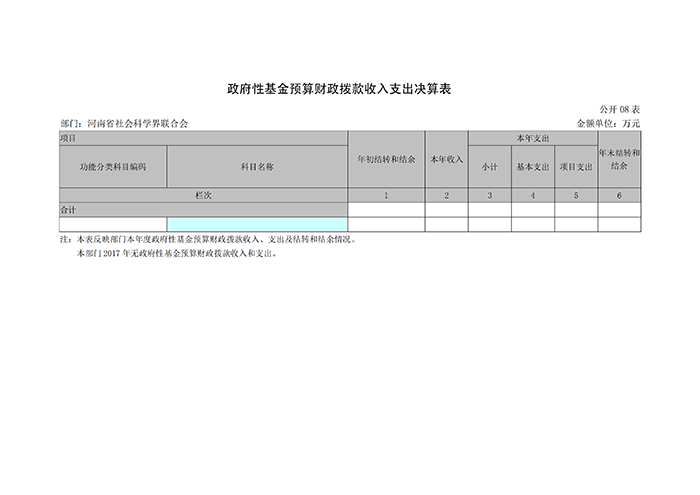Click the 栏次 row label
This screenshot has height=495, width=700.
pyautogui.click(x=204, y=196)
